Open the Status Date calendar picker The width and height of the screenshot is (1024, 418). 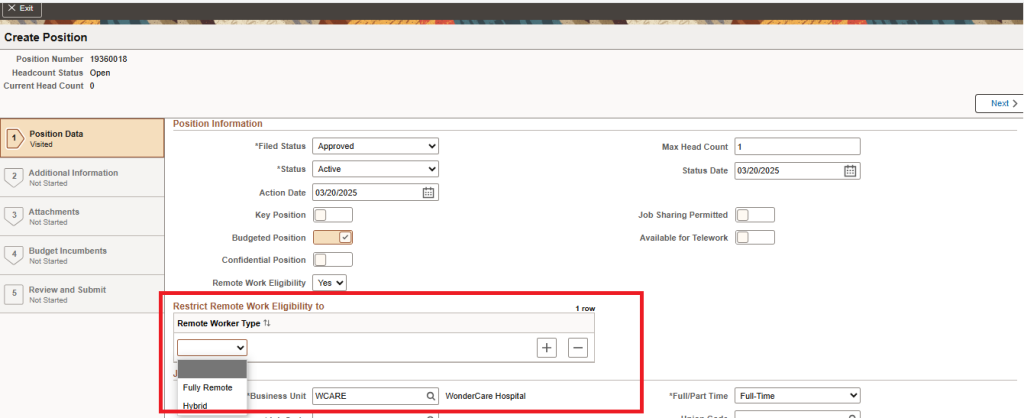click(850, 170)
